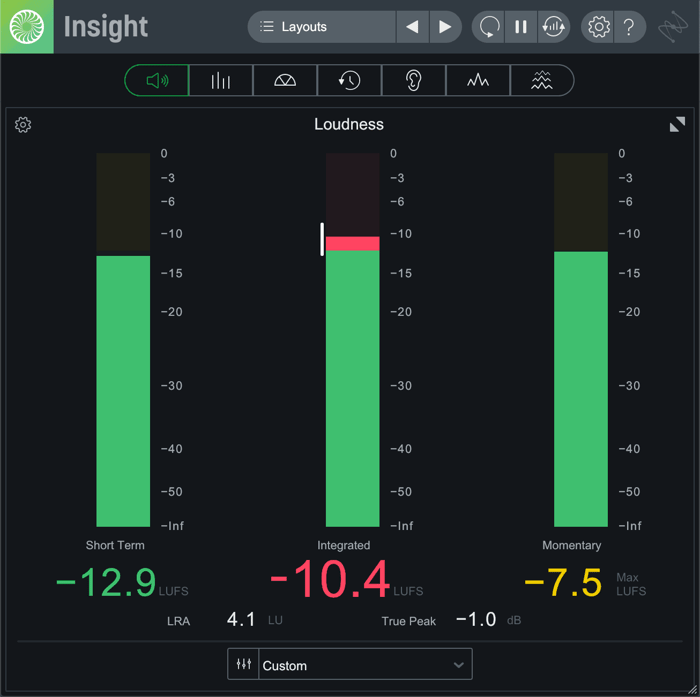Click the red over-target segment on Integrated meter

353,243
